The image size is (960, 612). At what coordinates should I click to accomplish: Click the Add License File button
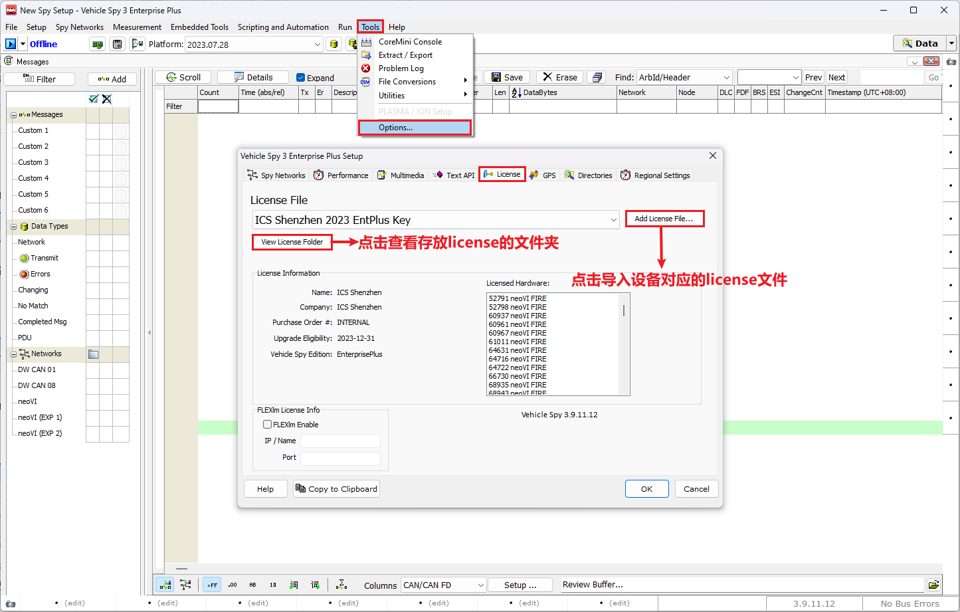click(664, 218)
